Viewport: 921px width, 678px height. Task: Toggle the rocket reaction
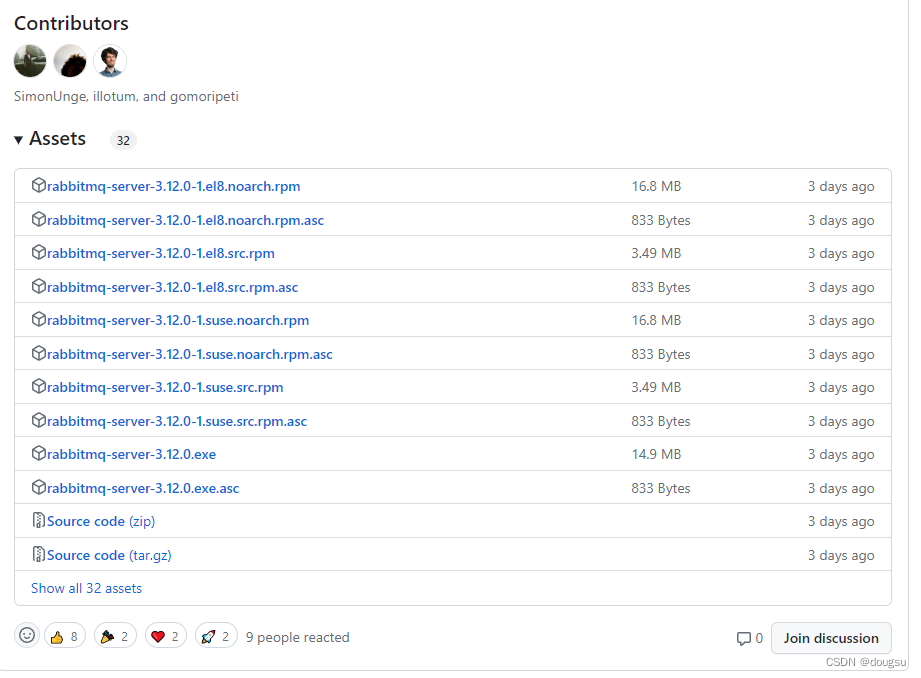tap(216, 635)
